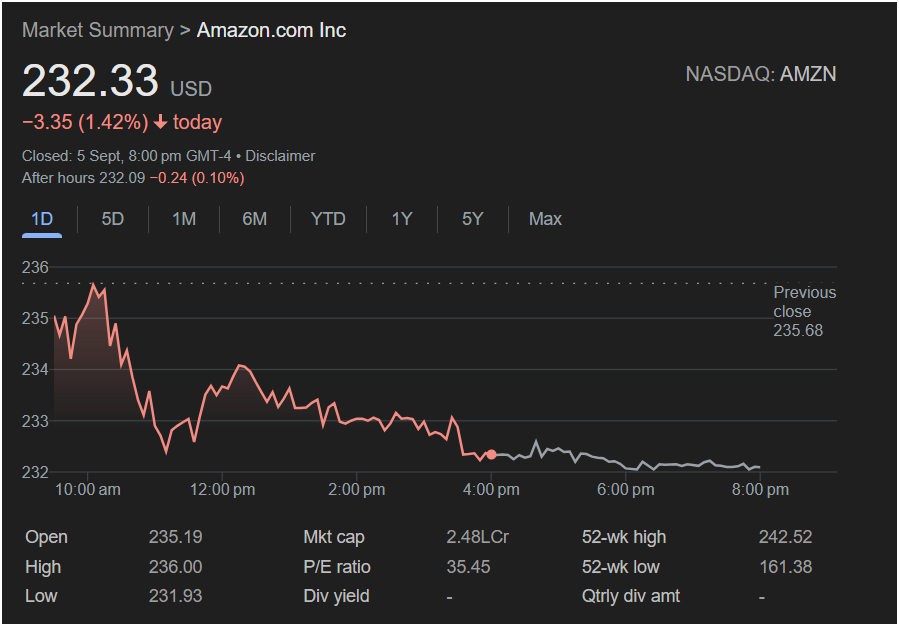
Task: Click the After hours 232.09 line
Action: (133, 178)
